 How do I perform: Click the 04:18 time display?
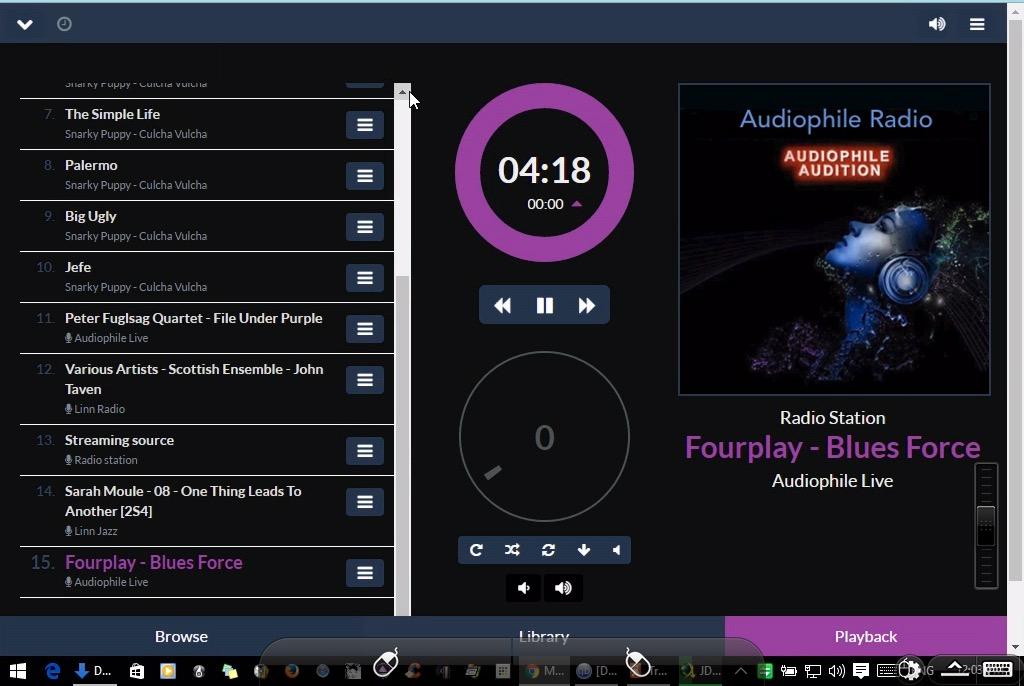point(544,170)
